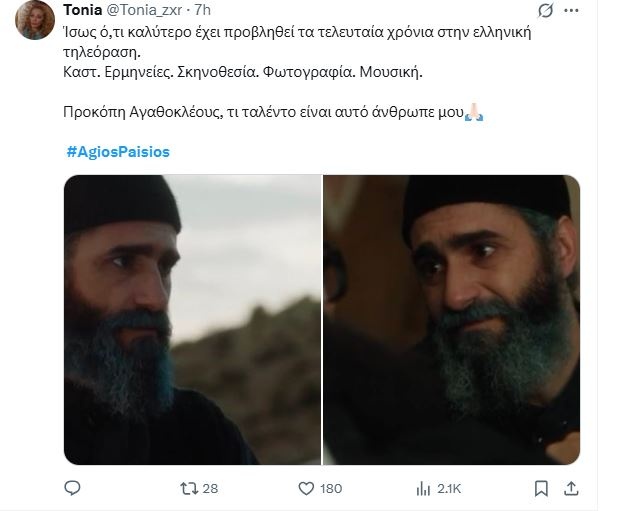625x511 pixels.
Task: Click the Grok explain-post icon
Action: pyautogui.click(x=545, y=11)
